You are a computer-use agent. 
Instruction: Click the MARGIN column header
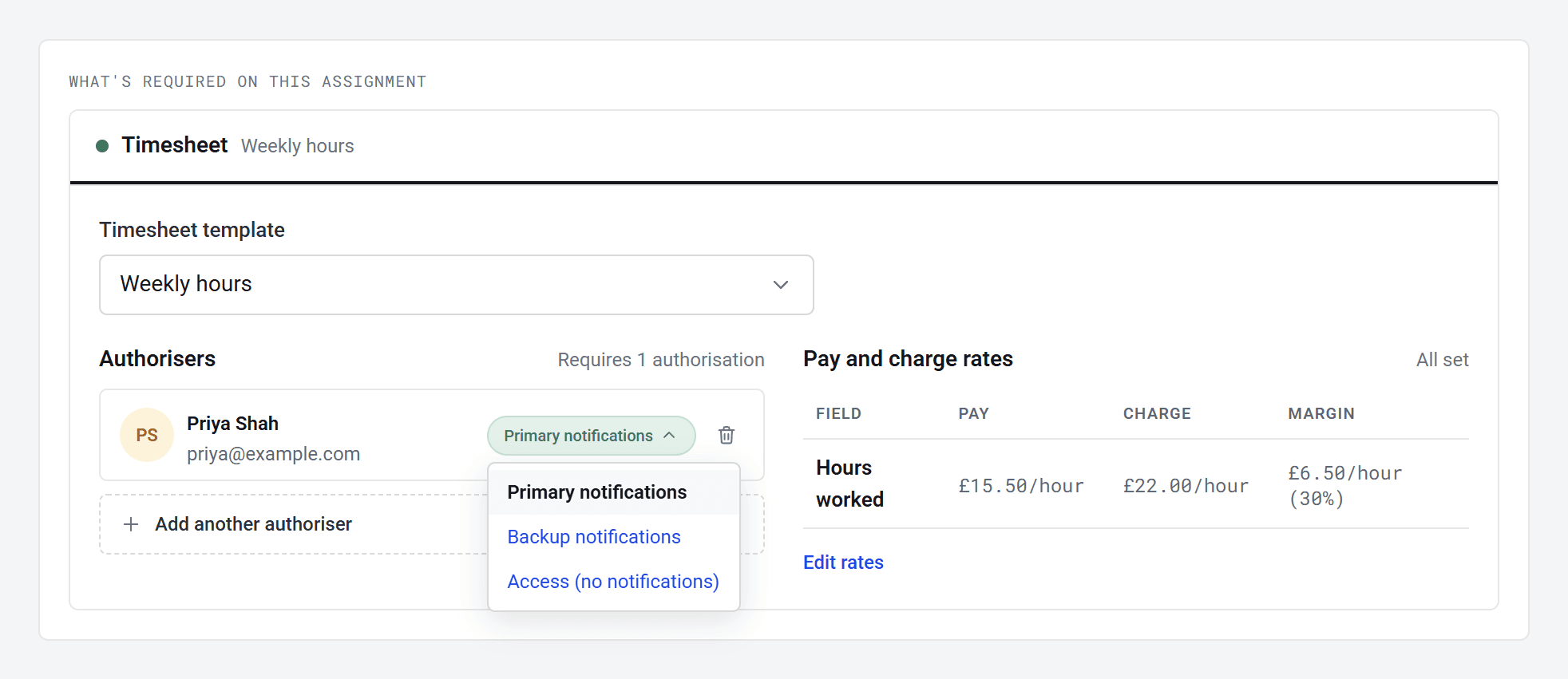click(x=1321, y=413)
